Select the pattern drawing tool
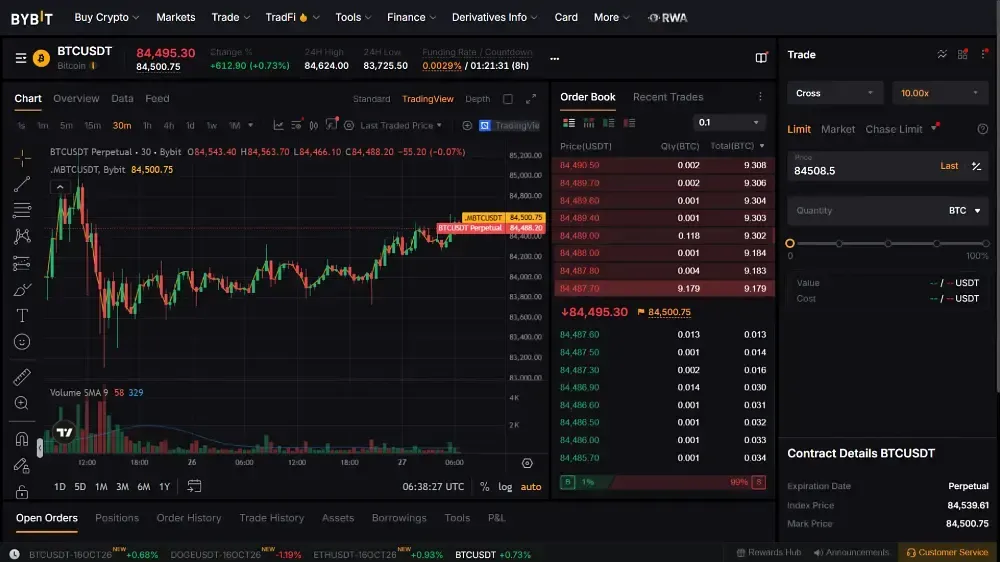Viewport: 1000px width, 562px height. pos(22,236)
